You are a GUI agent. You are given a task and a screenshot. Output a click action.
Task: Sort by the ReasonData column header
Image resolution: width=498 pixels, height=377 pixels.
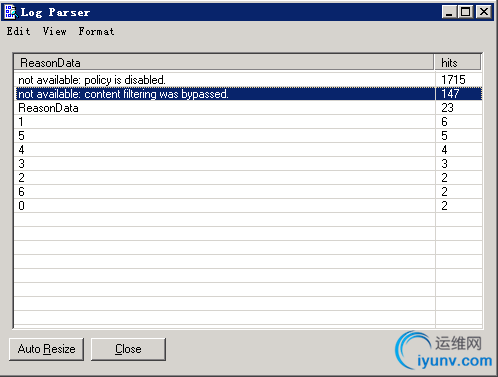[x=224, y=62]
